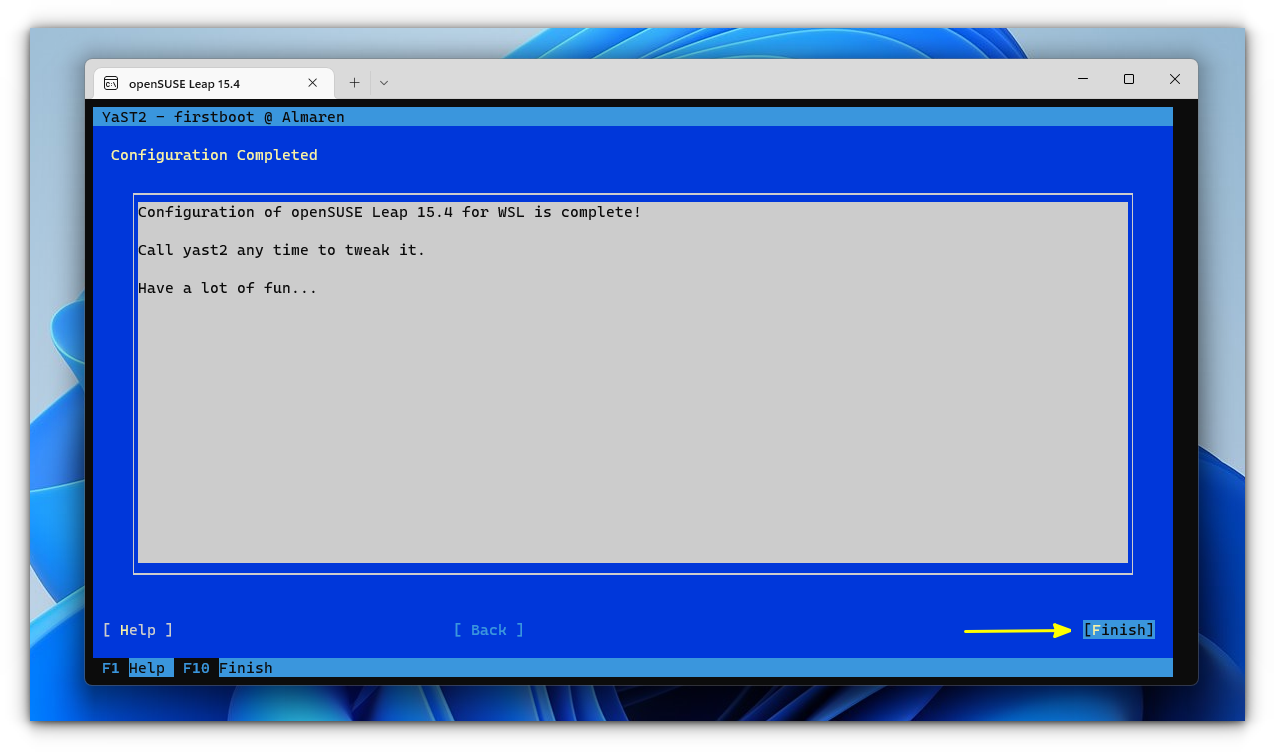Minimize the terminal window
The image size is (1275, 753).
click(x=1083, y=79)
